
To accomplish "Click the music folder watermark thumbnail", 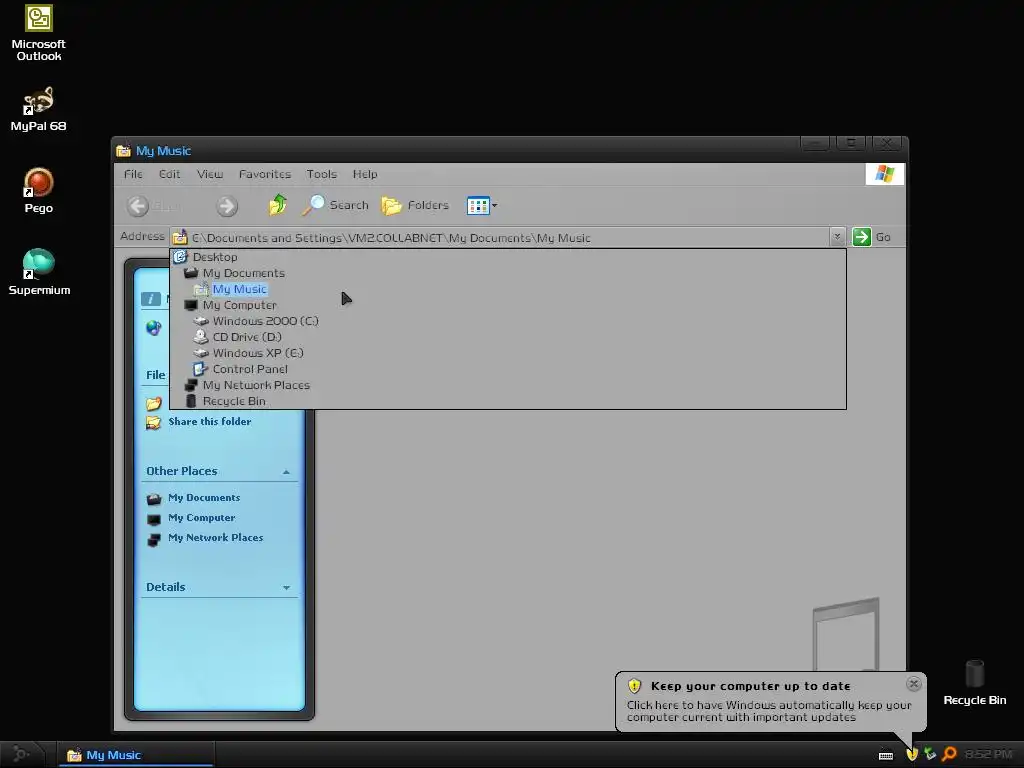I will point(846,634).
